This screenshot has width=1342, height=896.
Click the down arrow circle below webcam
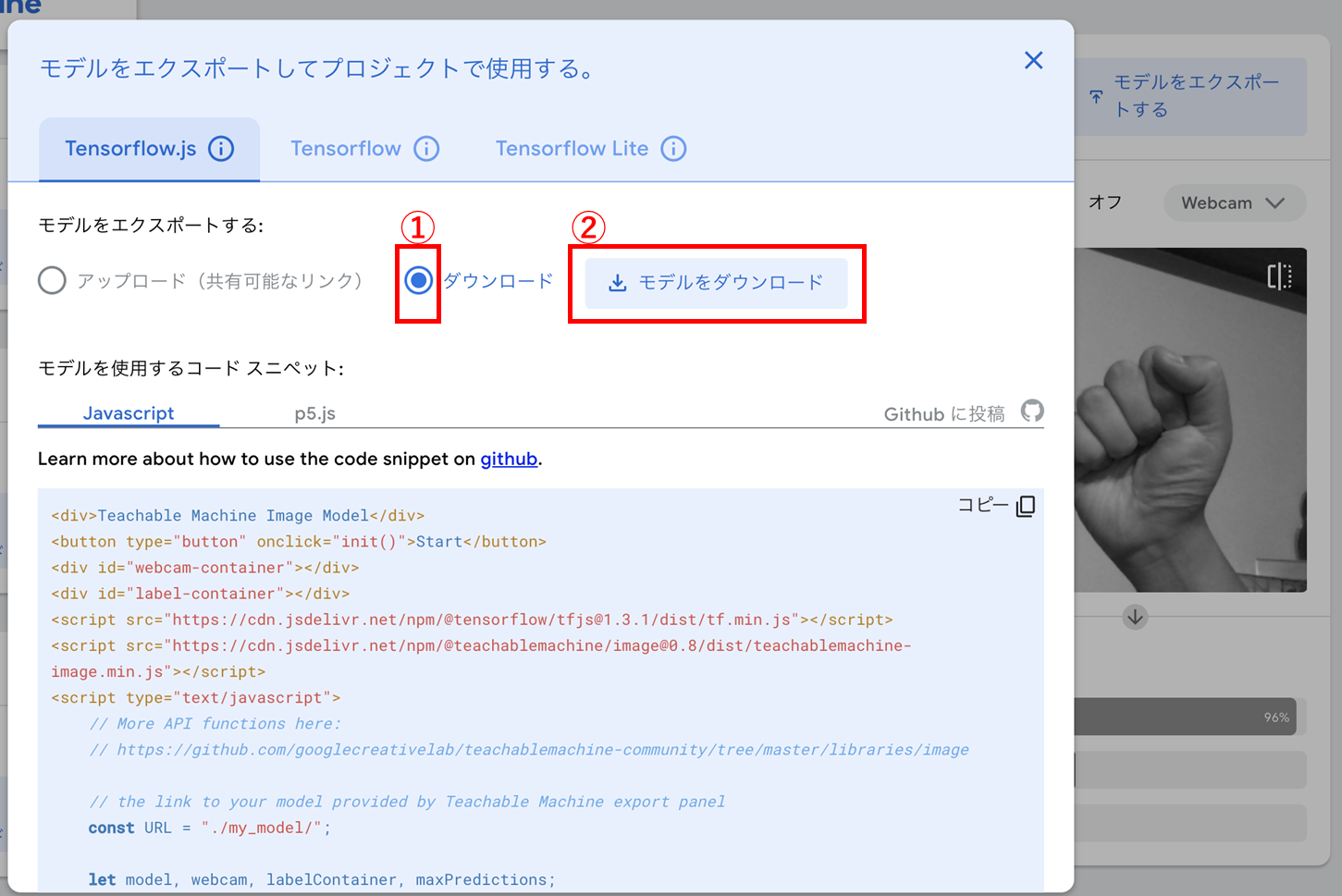(1135, 617)
